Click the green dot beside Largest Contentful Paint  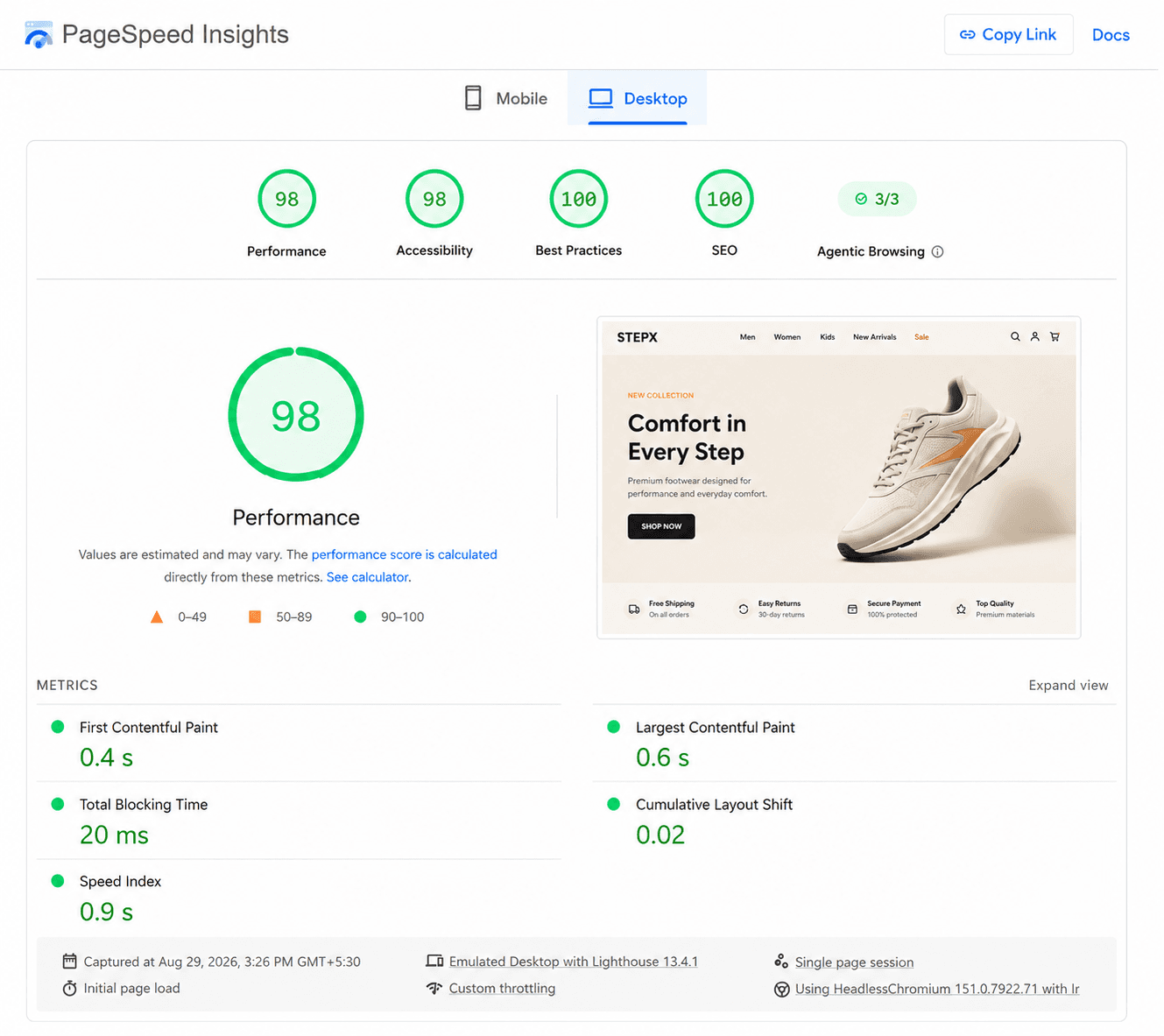[614, 727]
